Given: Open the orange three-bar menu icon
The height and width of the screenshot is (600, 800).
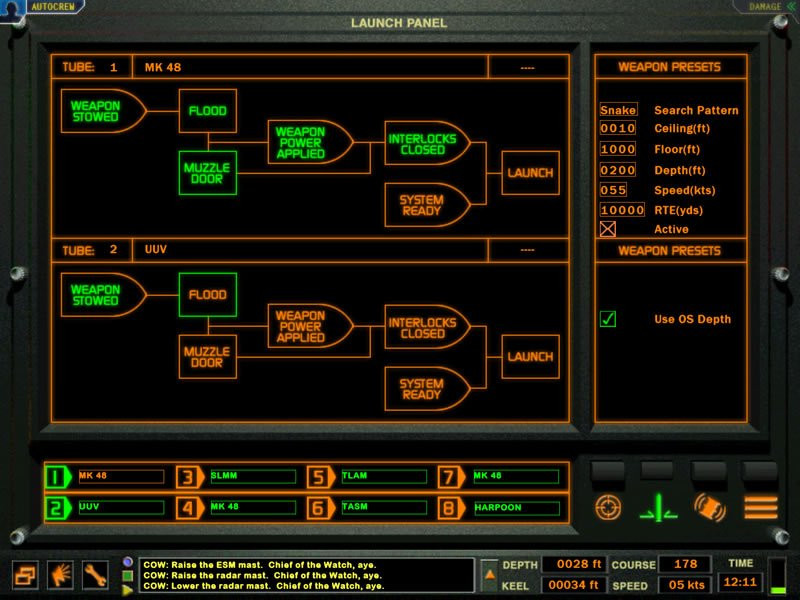Looking at the screenshot, I should tap(761, 508).
